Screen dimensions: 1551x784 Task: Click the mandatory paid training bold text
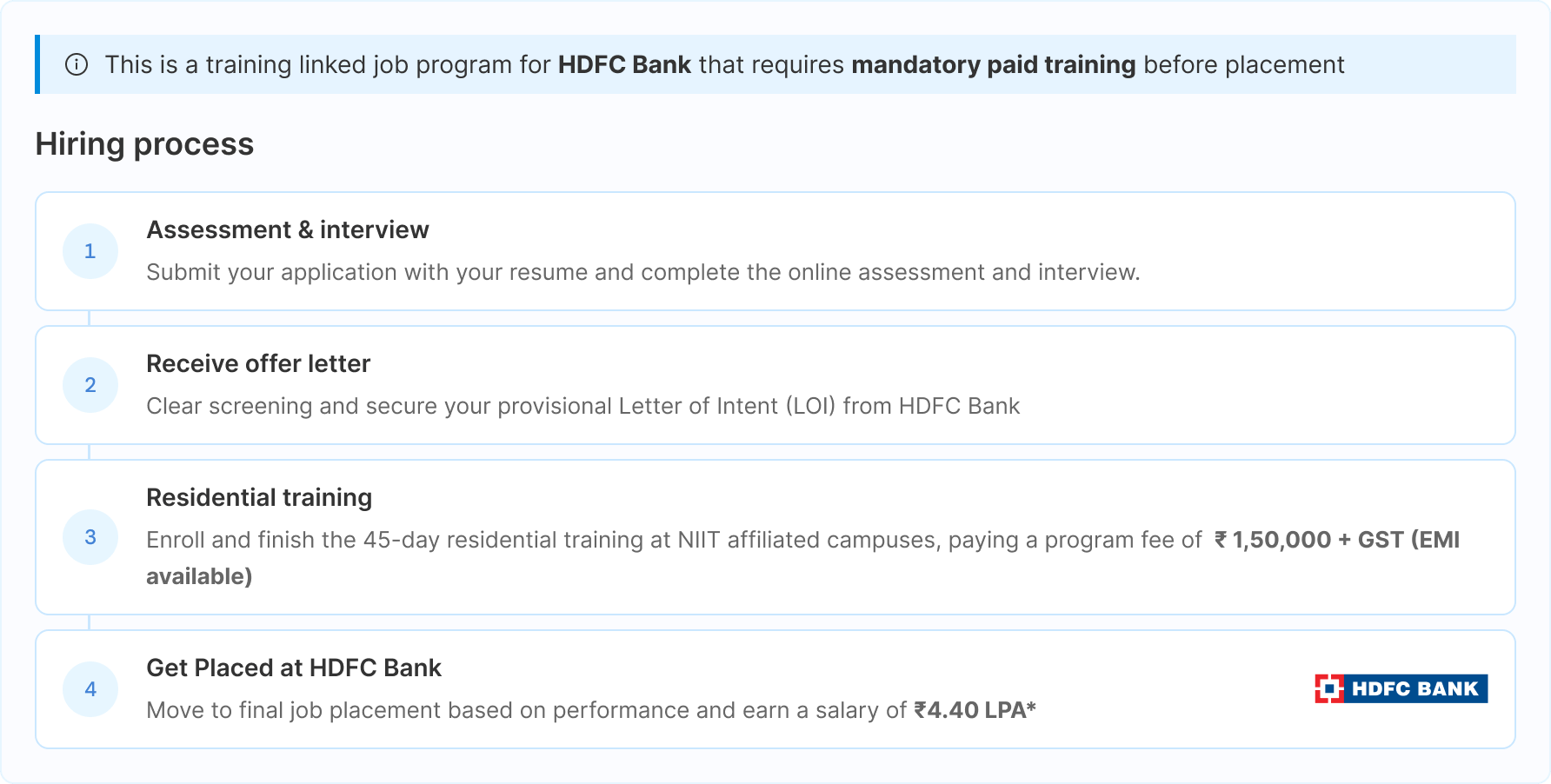tap(994, 65)
